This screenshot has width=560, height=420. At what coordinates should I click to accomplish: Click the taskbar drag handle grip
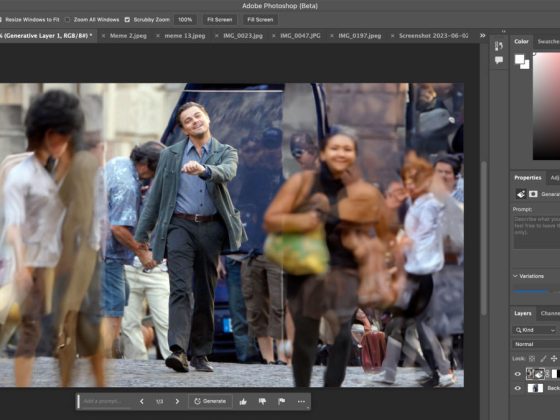point(78,401)
